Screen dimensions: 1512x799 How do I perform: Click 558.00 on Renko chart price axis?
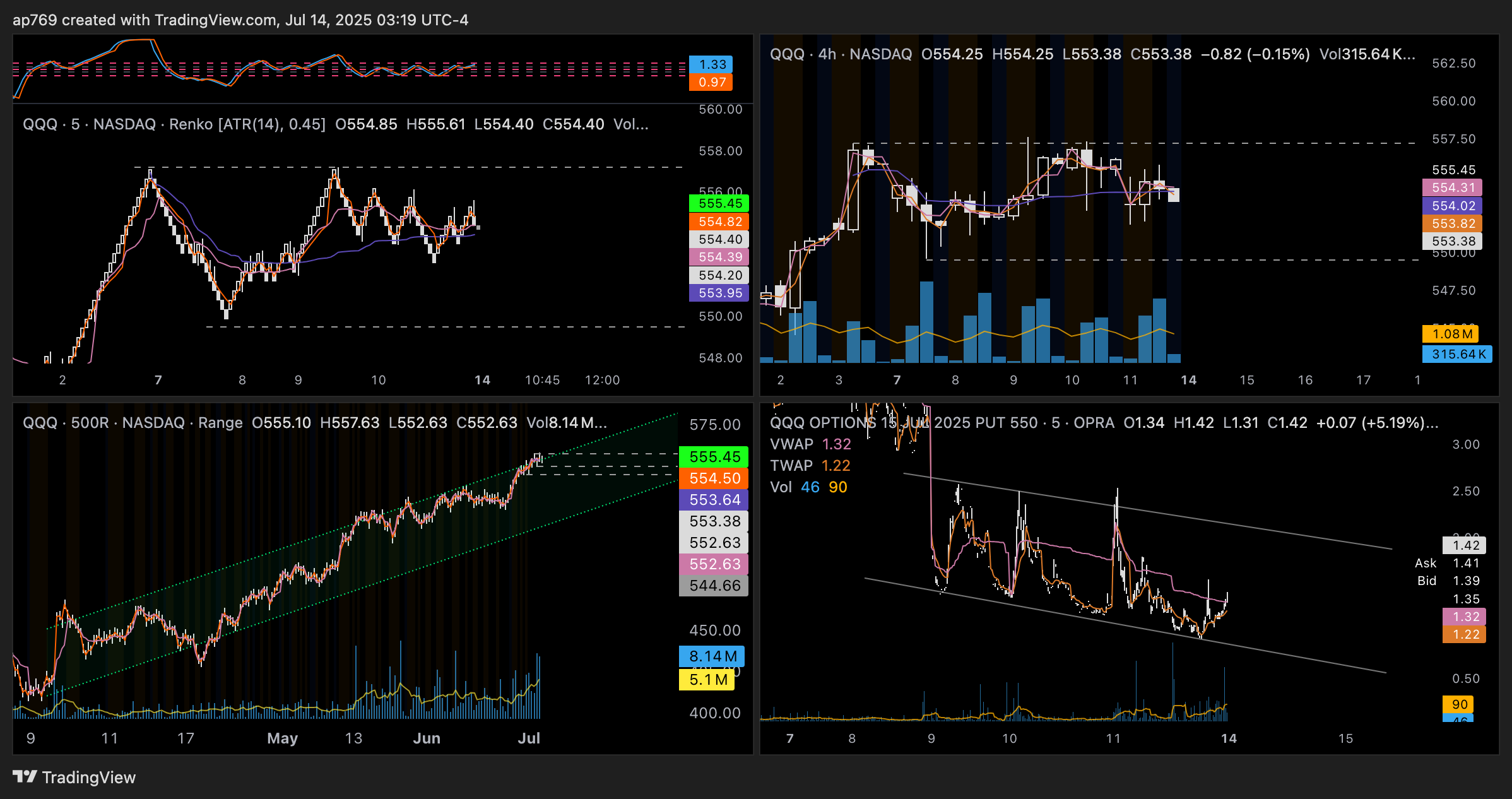tap(721, 151)
